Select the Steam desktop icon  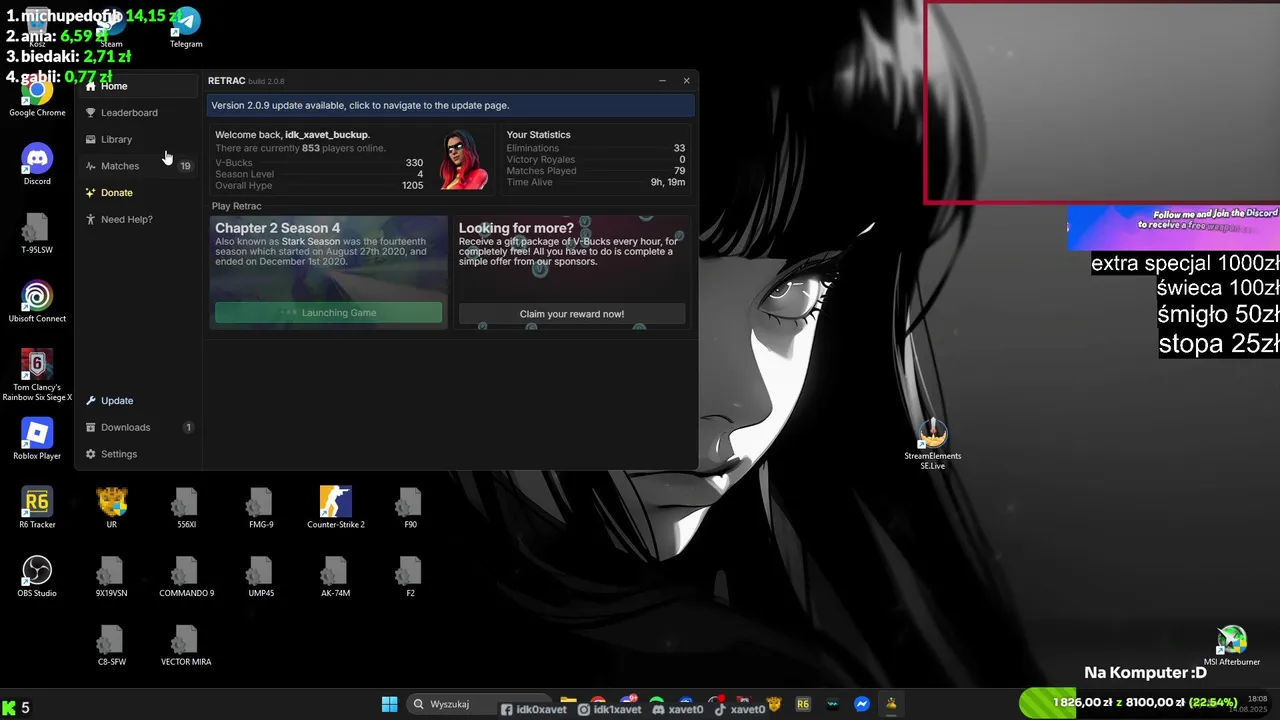111,28
